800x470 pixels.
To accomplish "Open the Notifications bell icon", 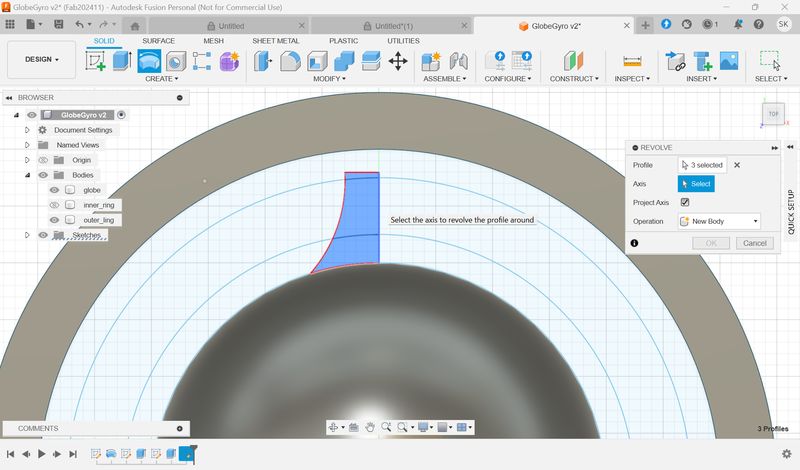I will 738,24.
